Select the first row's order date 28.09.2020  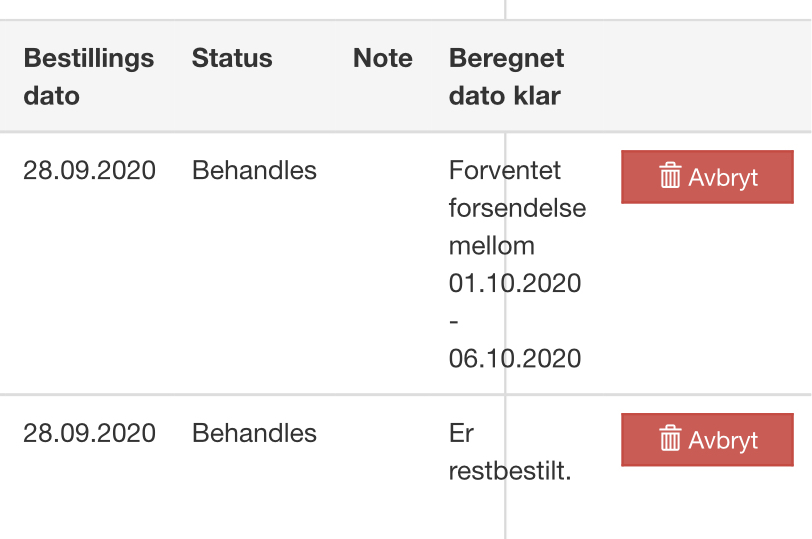tap(90, 170)
